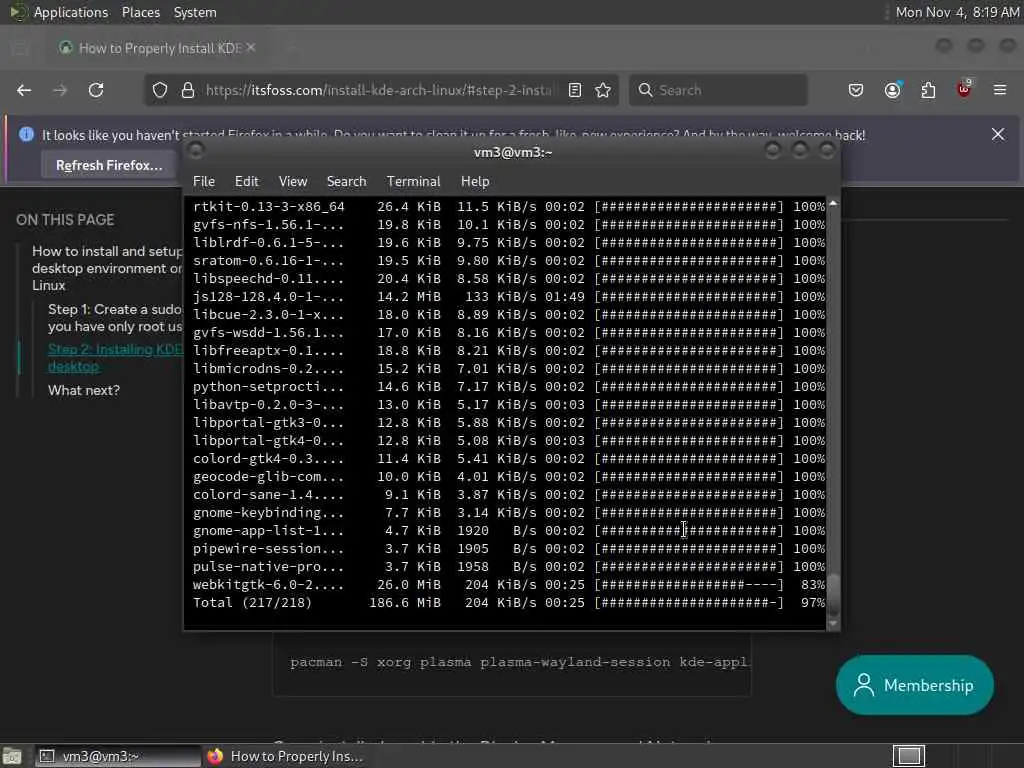This screenshot has width=1024, height=768.
Task: Click the date and time clock
Action: point(957,12)
